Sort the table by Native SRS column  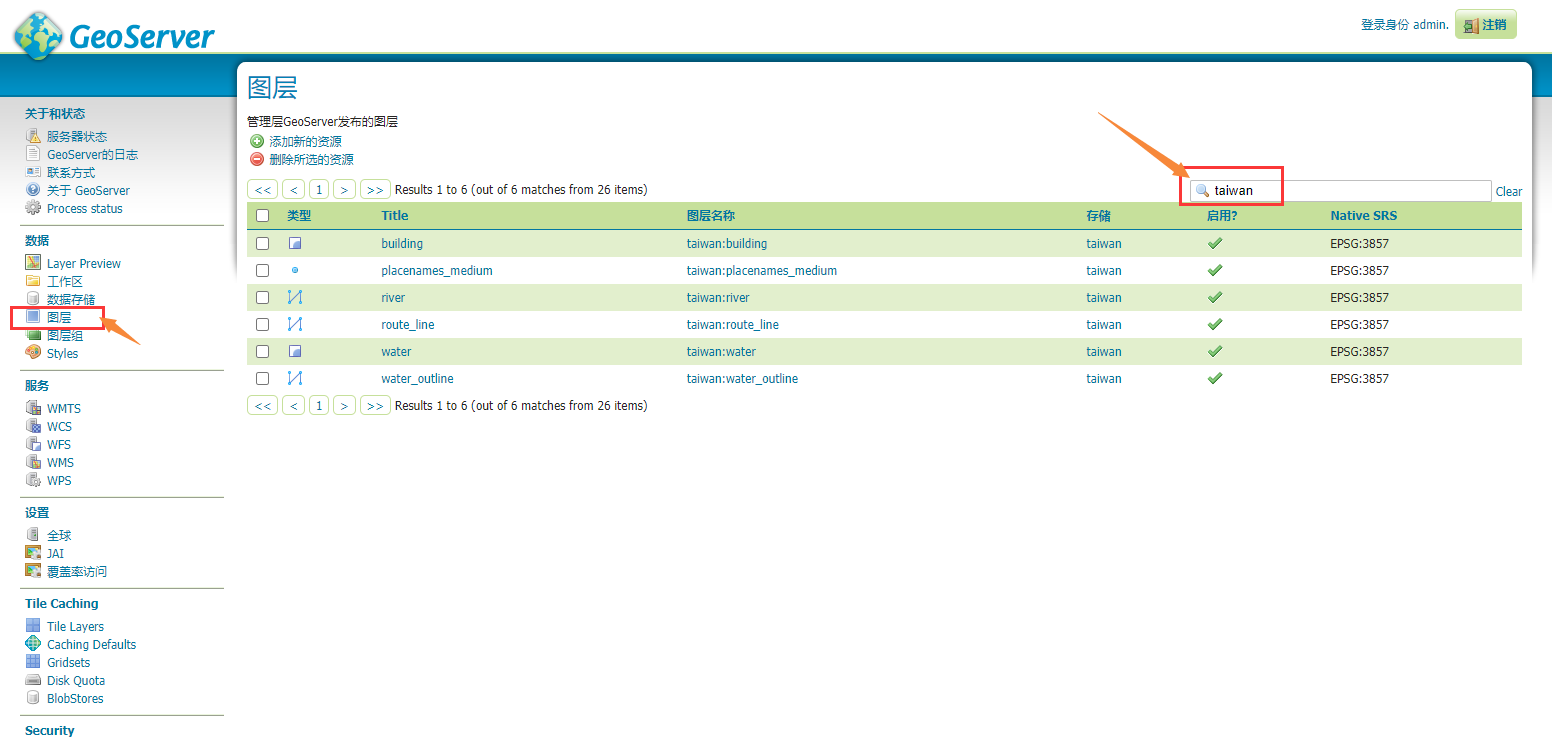pyautogui.click(x=1364, y=215)
